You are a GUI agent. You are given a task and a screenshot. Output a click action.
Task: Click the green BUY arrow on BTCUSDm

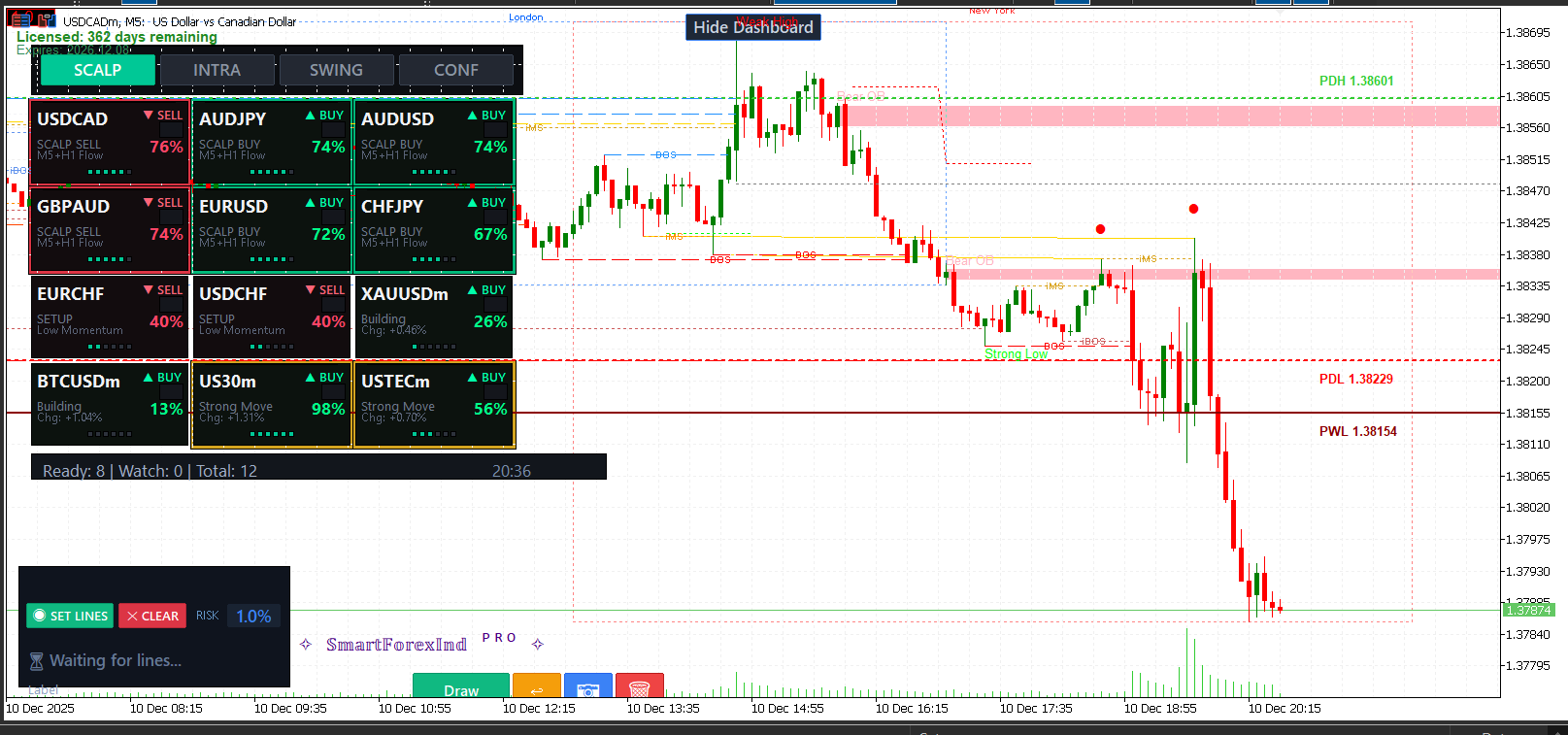pyautogui.click(x=149, y=377)
